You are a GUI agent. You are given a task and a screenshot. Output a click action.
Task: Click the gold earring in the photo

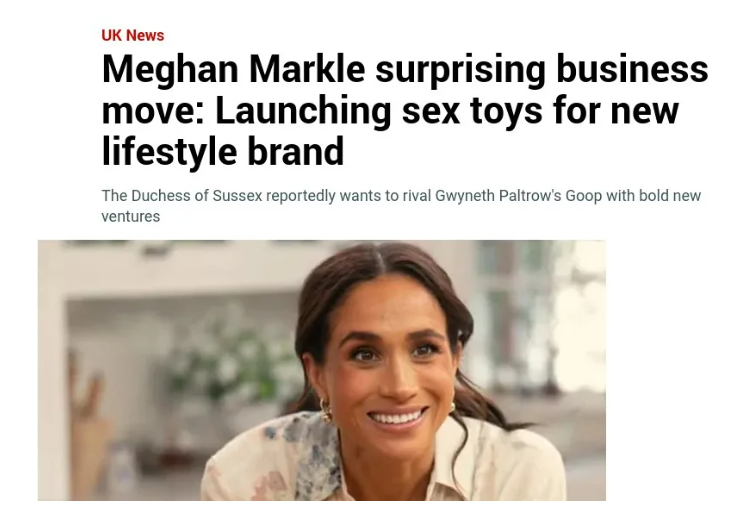point(326,409)
